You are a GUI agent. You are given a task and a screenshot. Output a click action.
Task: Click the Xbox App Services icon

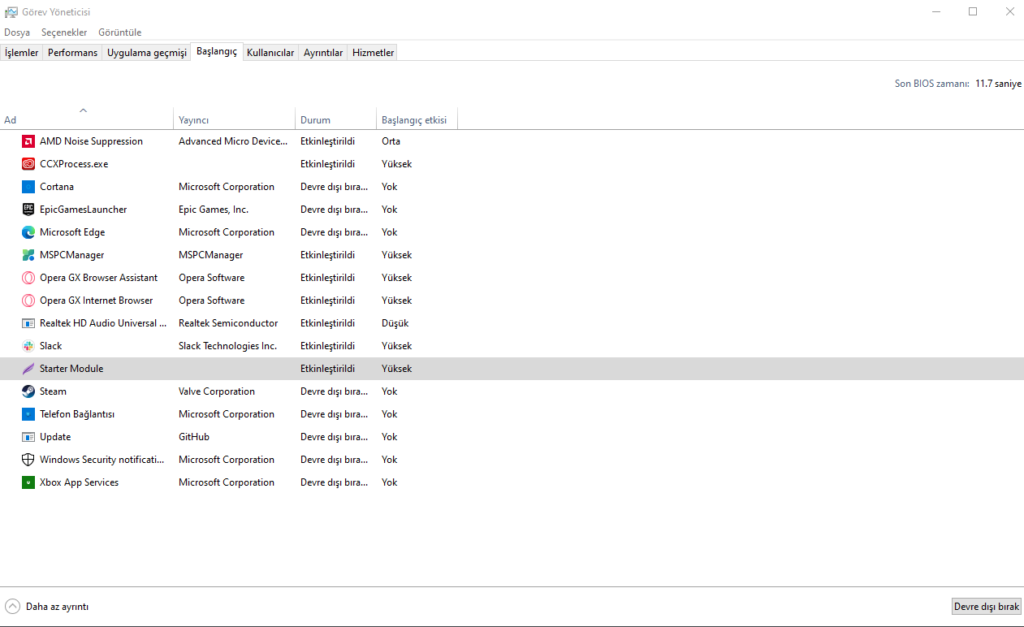point(28,483)
